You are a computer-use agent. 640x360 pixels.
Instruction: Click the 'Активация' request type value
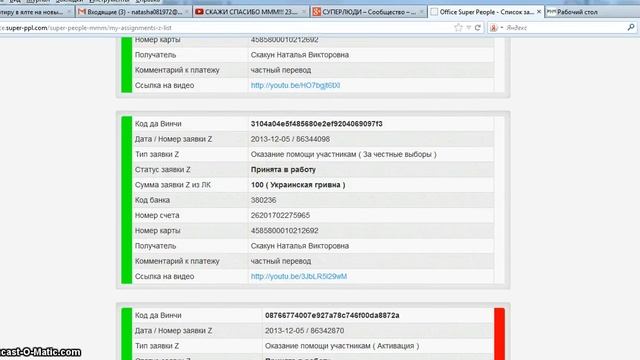(342, 346)
